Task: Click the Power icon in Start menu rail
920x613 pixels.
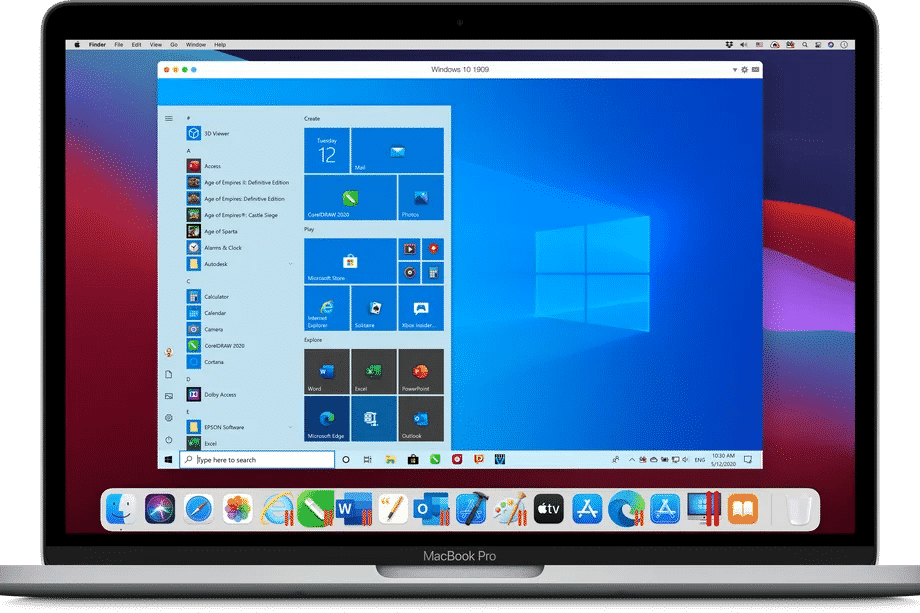Action: 169,440
